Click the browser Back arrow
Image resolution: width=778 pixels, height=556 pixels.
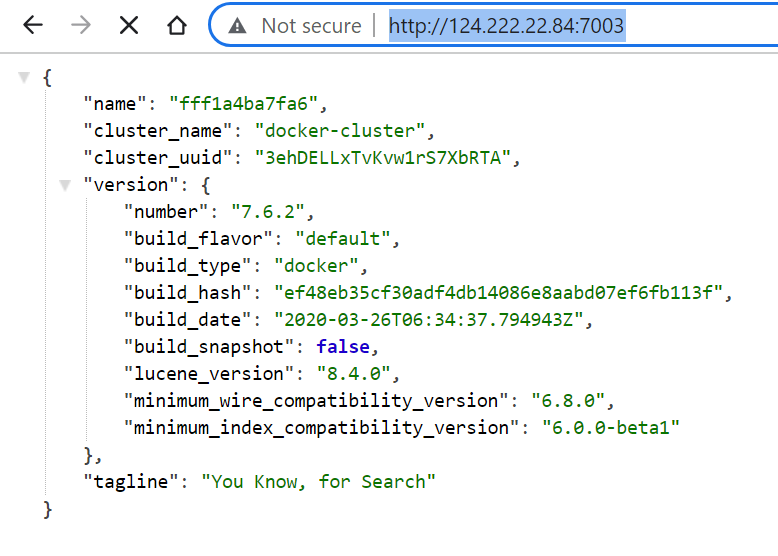coord(33,26)
